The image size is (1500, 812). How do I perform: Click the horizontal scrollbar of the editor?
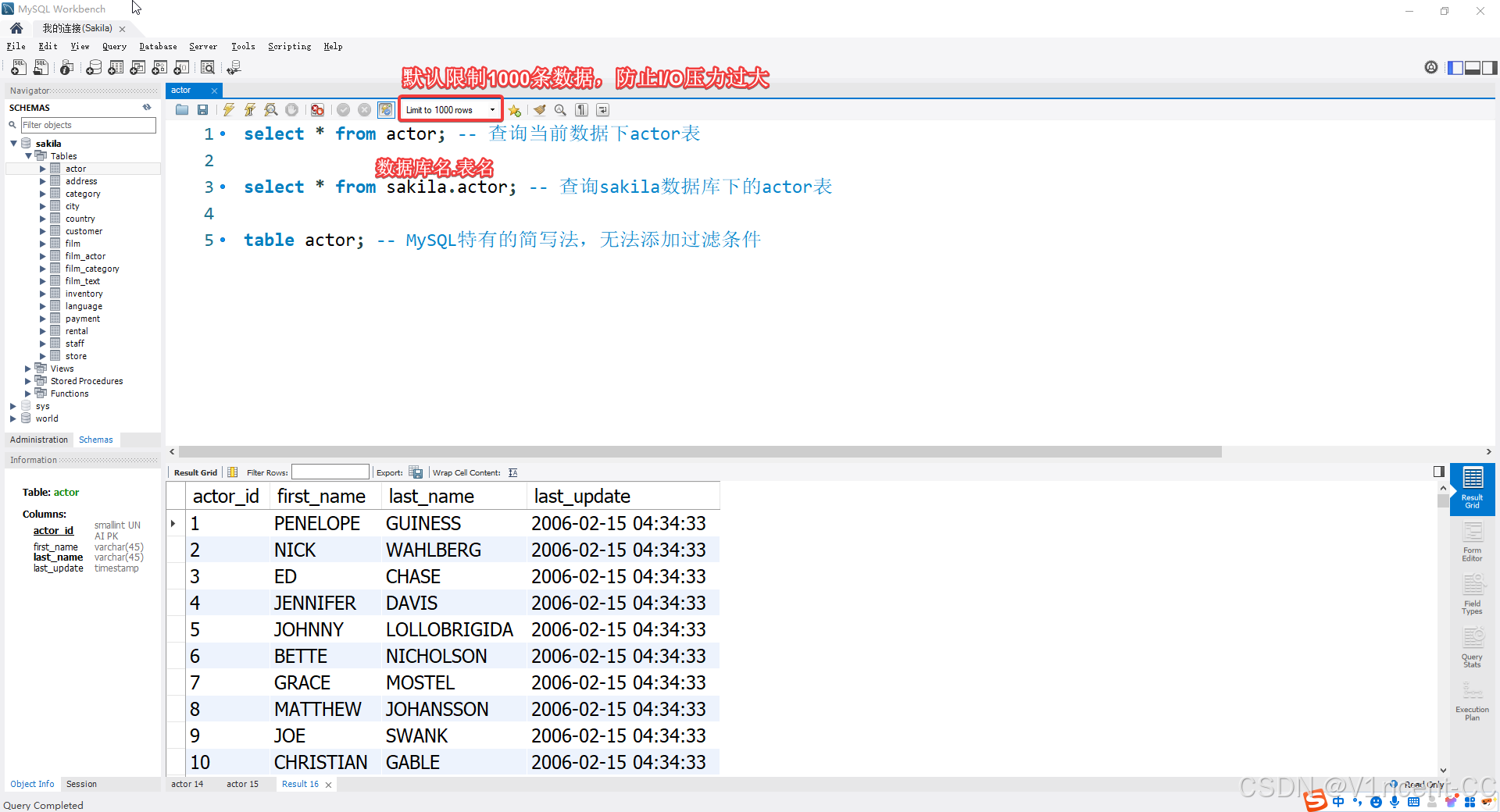click(x=700, y=452)
